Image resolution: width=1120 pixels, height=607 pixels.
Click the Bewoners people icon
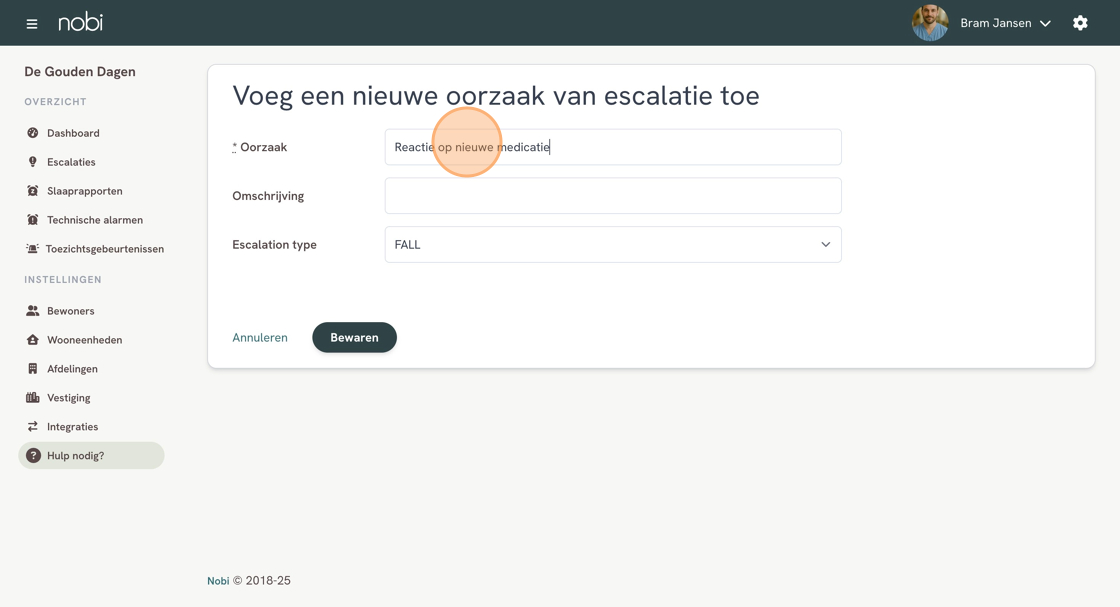(x=33, y=311)
